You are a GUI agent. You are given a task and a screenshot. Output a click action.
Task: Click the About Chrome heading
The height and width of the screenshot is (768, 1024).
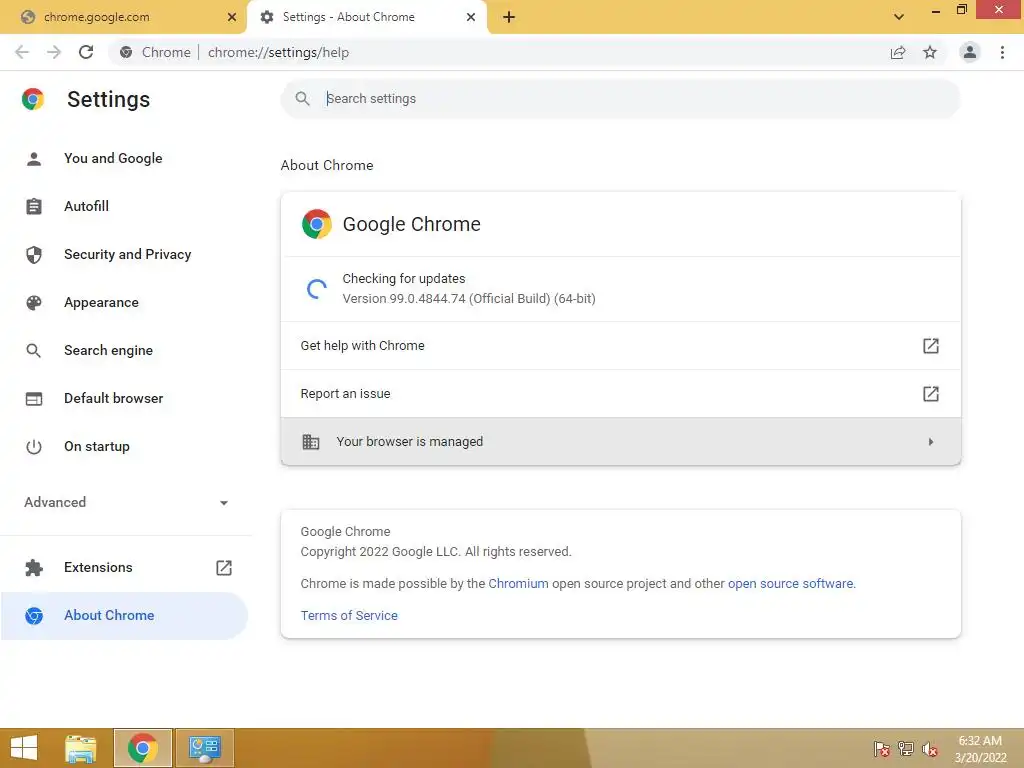(327, 165)
